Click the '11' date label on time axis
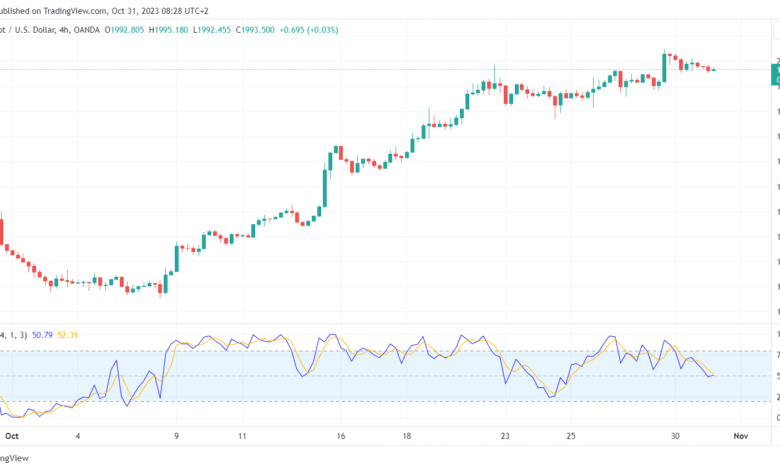Viewport: 780px width, 470px height. tap(242, 436)
